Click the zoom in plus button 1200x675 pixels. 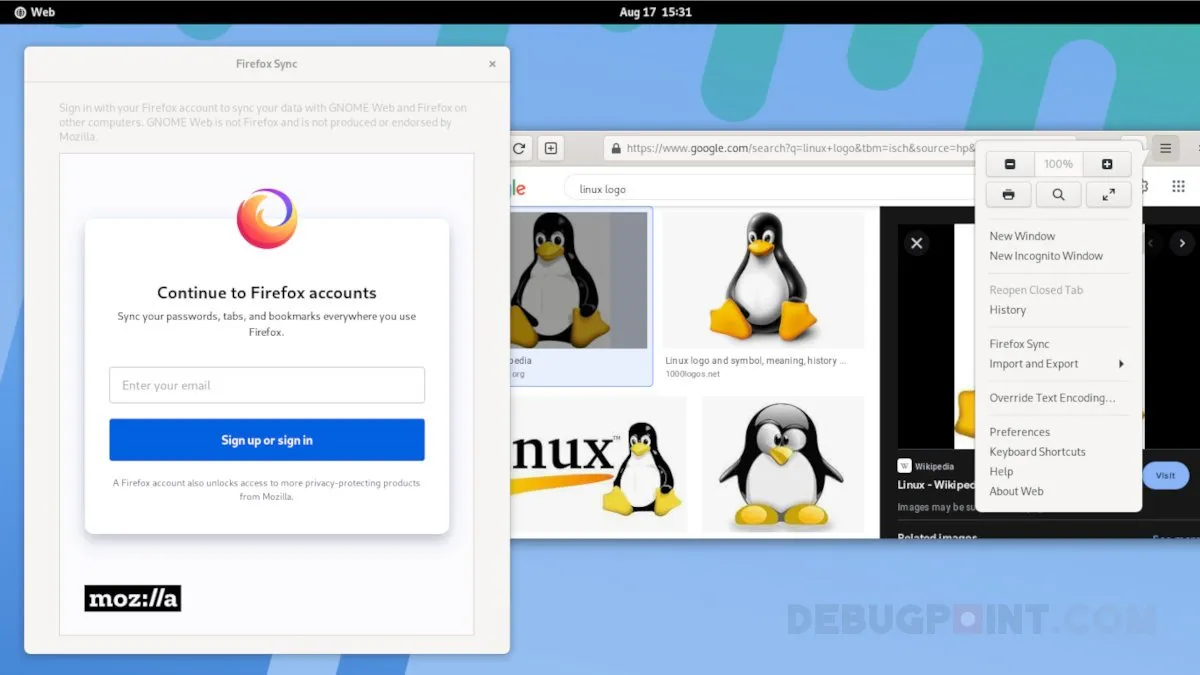pos(1107,164)
